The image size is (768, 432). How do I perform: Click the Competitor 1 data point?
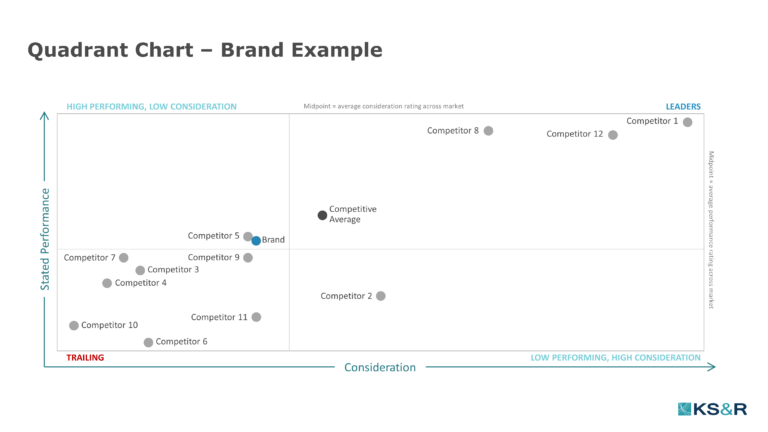click(687, 122)
